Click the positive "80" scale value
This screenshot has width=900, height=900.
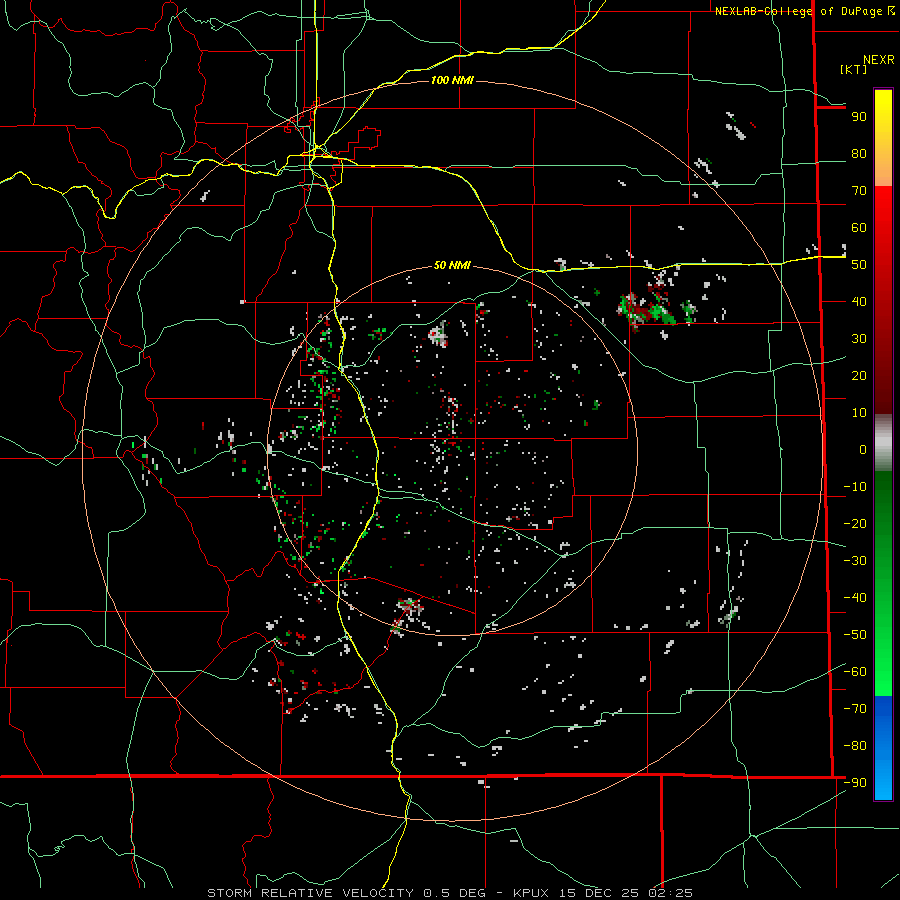[x=859, y=154]
